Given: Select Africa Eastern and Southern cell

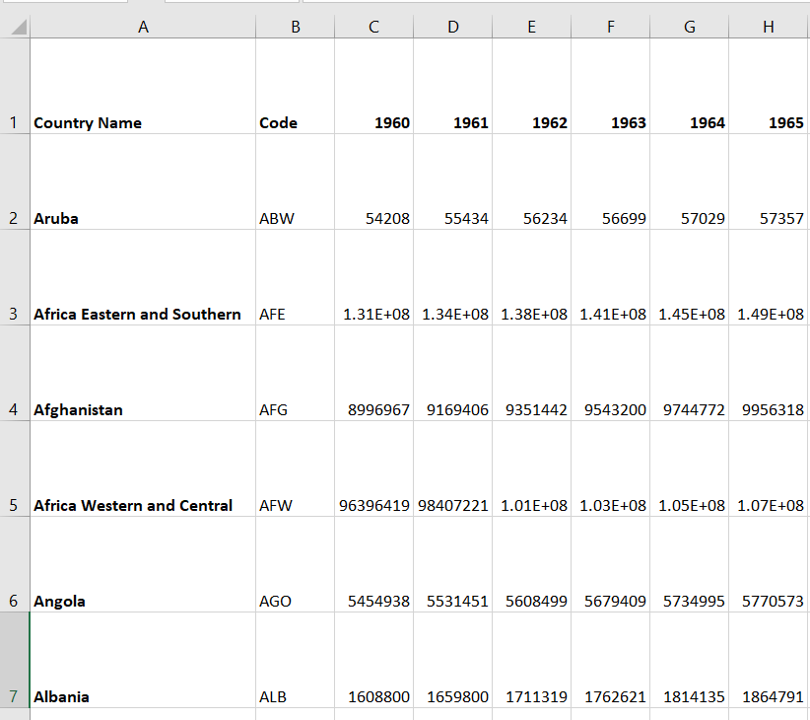Looking at the screenshot, I should click(143, 277).
